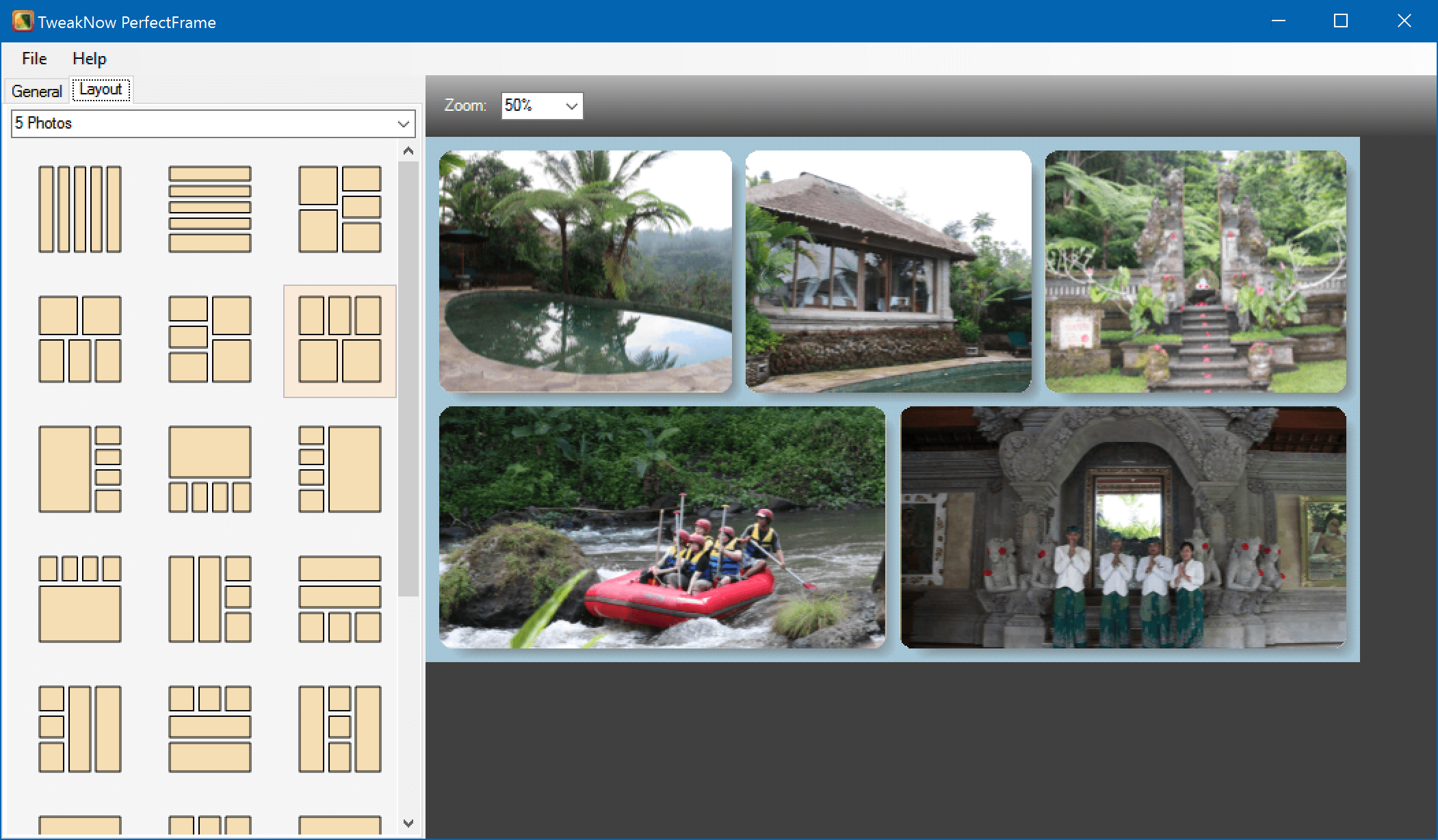Pick two tall columns with three right cells layout

coord(210,599)
